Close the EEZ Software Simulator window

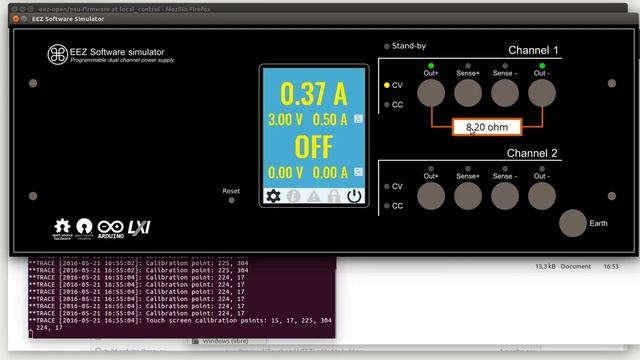16,19
